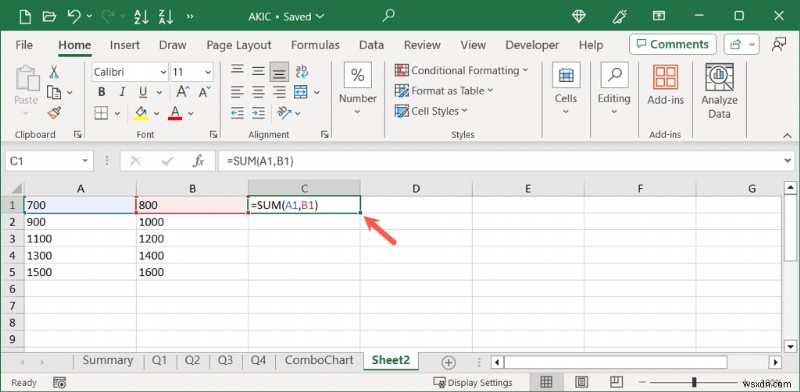This screenshot has height=392, width=800.
Task: Apply cell borders icon
Action: [x=102, y=113]
